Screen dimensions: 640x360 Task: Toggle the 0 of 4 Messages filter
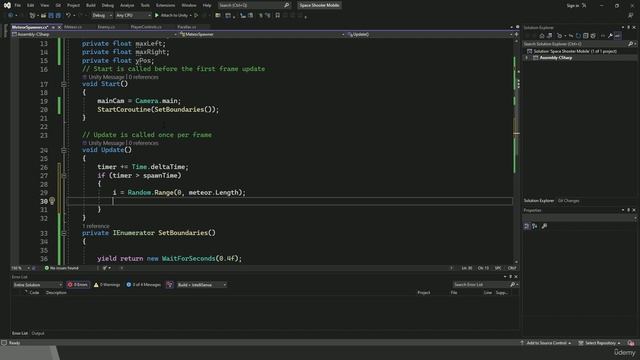[x=144, y=284]
